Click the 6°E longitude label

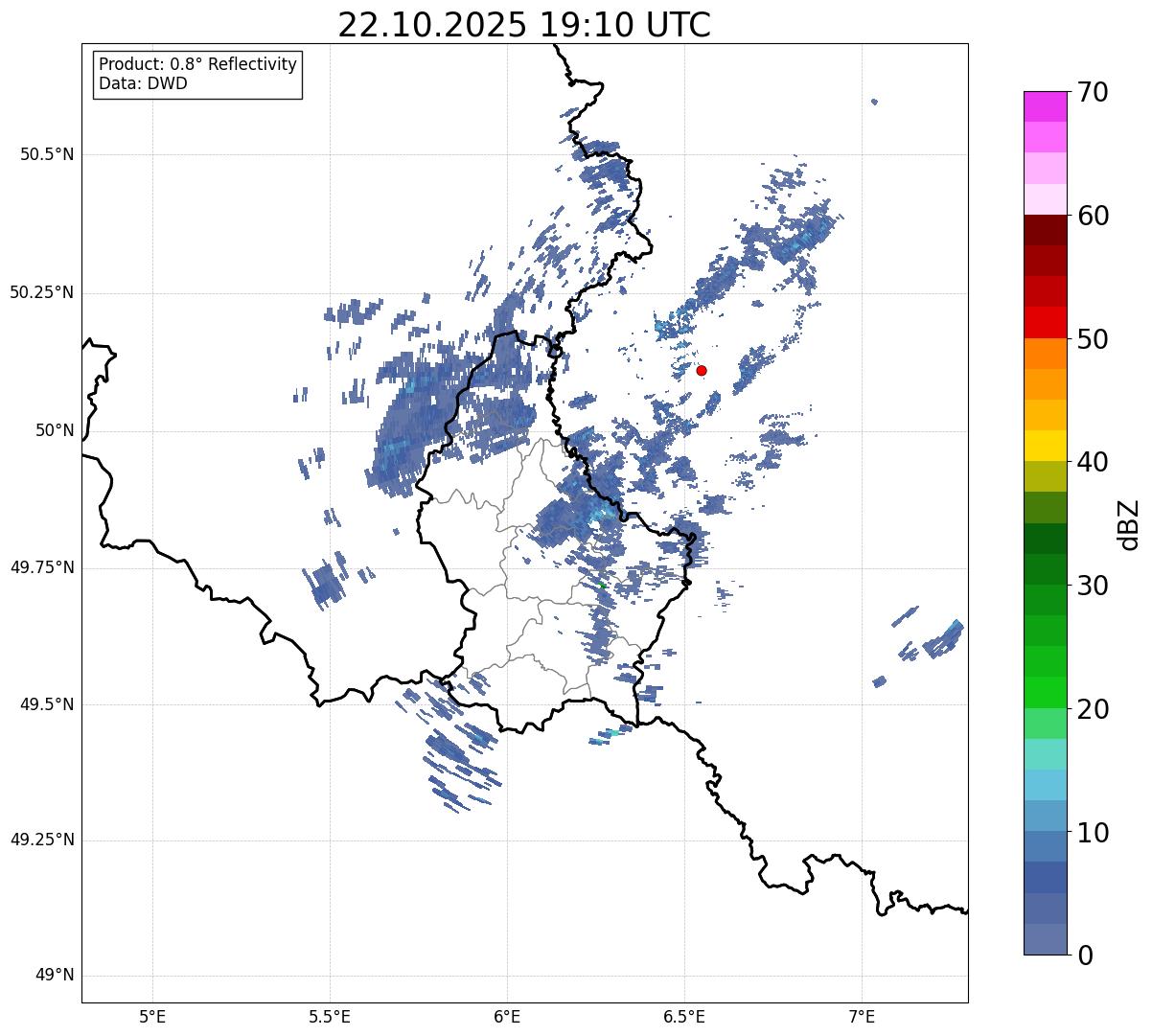507,1017
